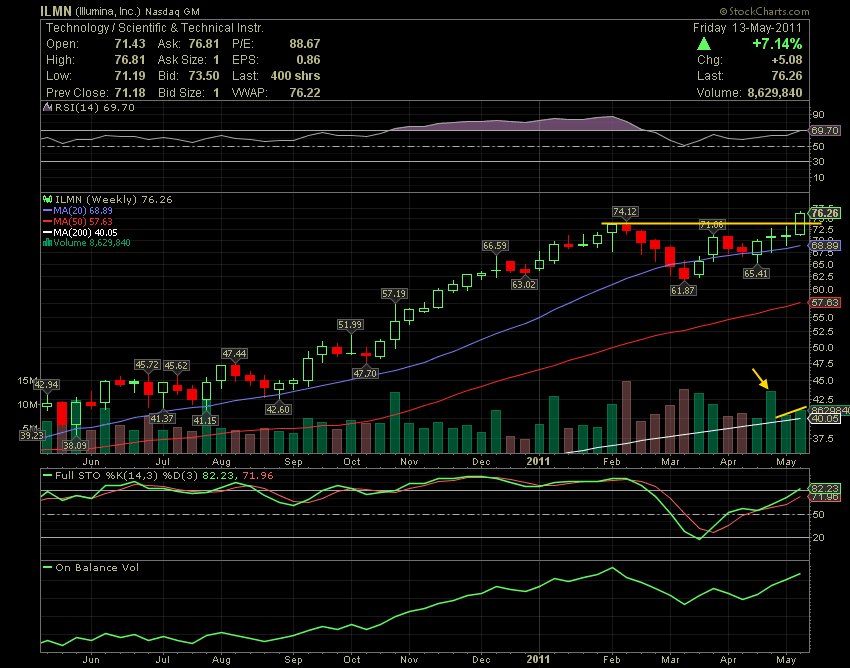This screenshot has height=668, width=850.
Task: Click the VWAP value 76.22
Action: [305, 93]
